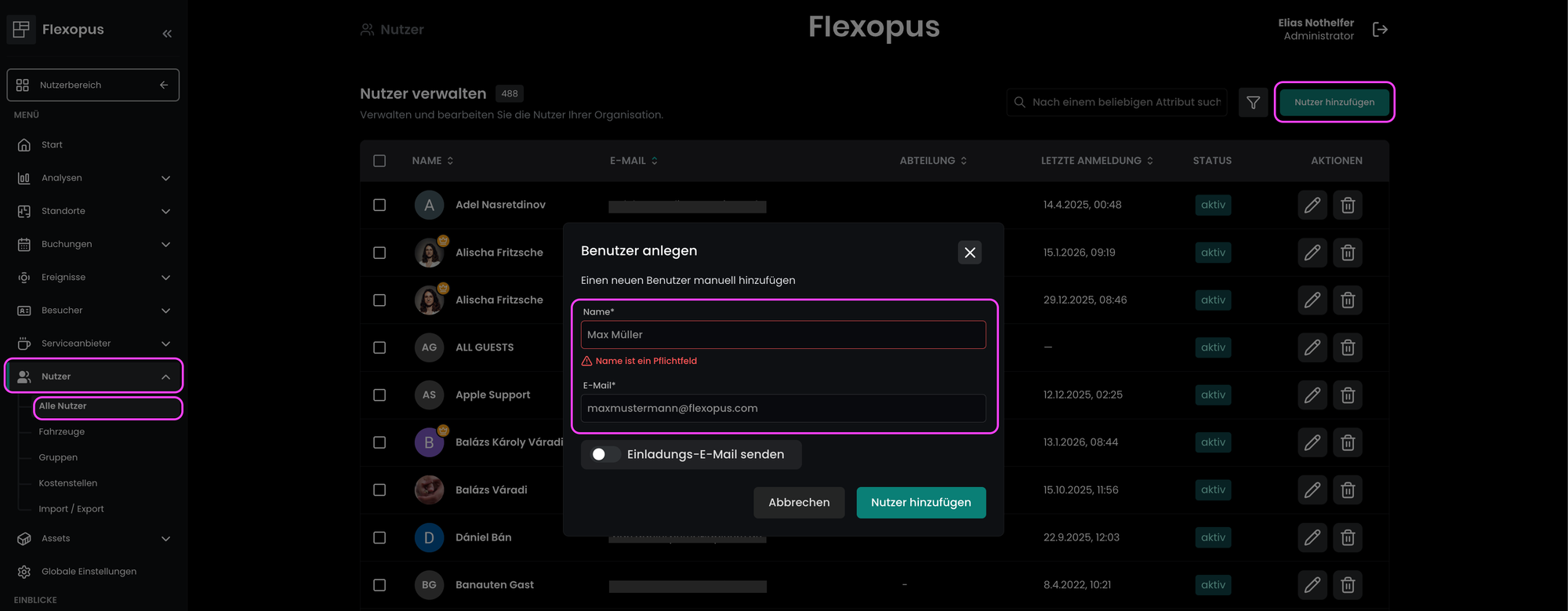Screen dimensions: 1568x611
Task: Click the filter funnel icon
Action: coord(1253,103)
